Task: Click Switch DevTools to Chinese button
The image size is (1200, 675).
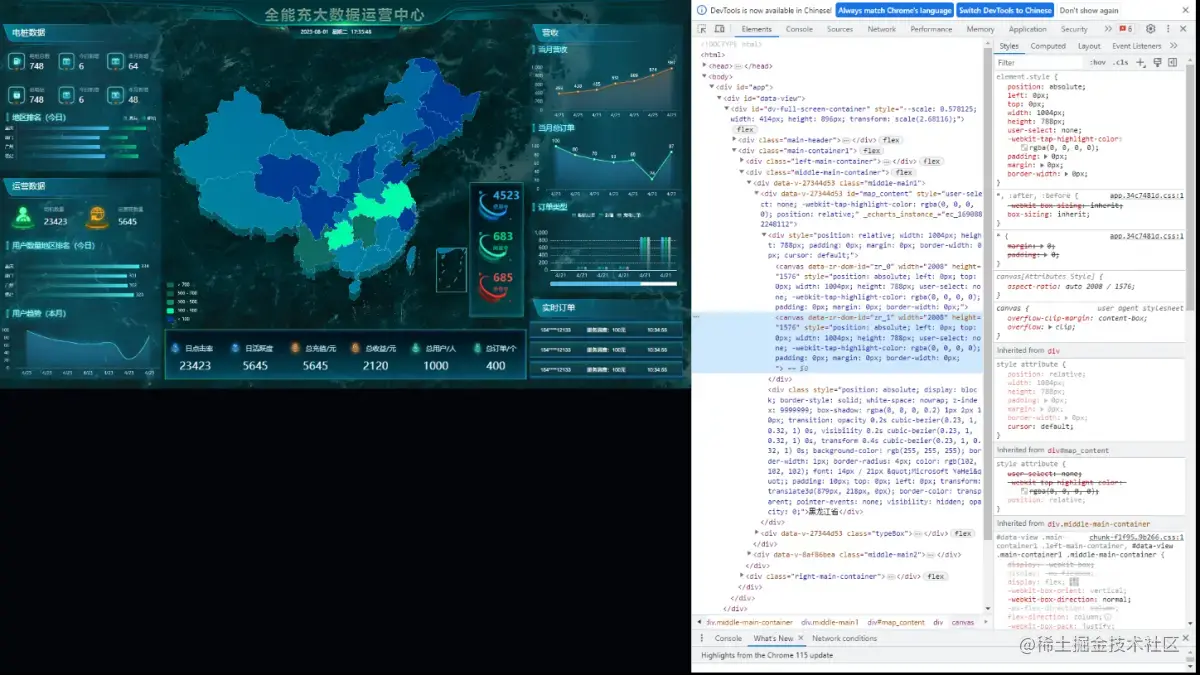Action: (1005, 10)
